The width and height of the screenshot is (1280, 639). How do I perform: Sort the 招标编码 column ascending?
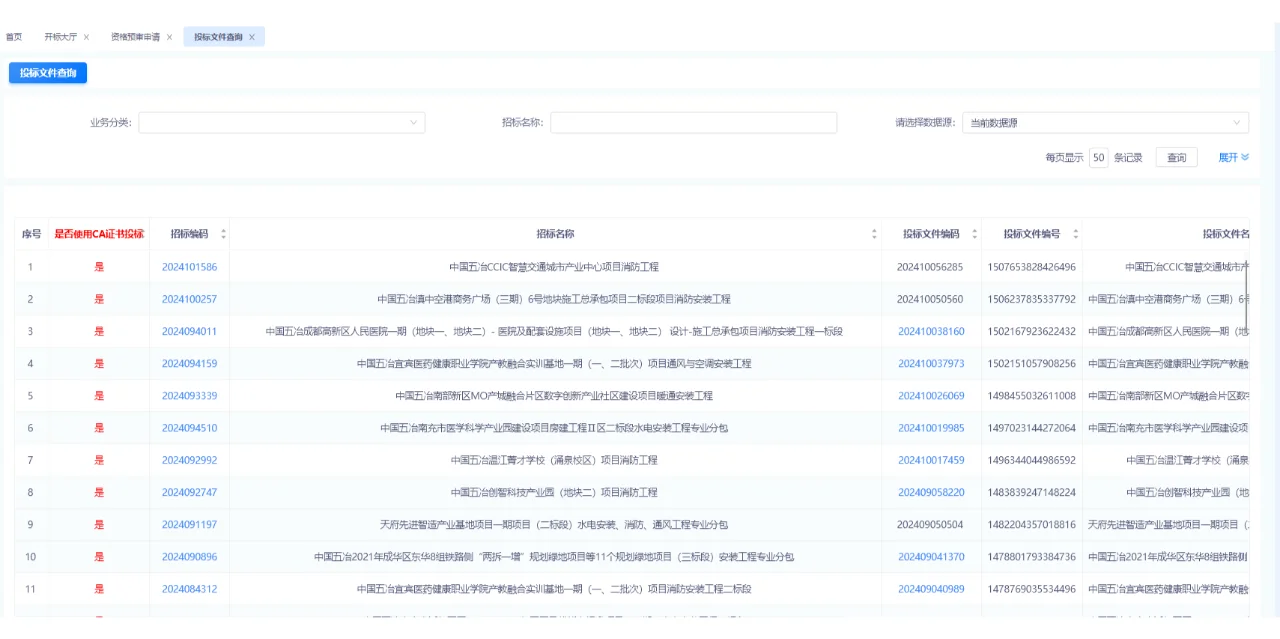[x=223, y=233]
